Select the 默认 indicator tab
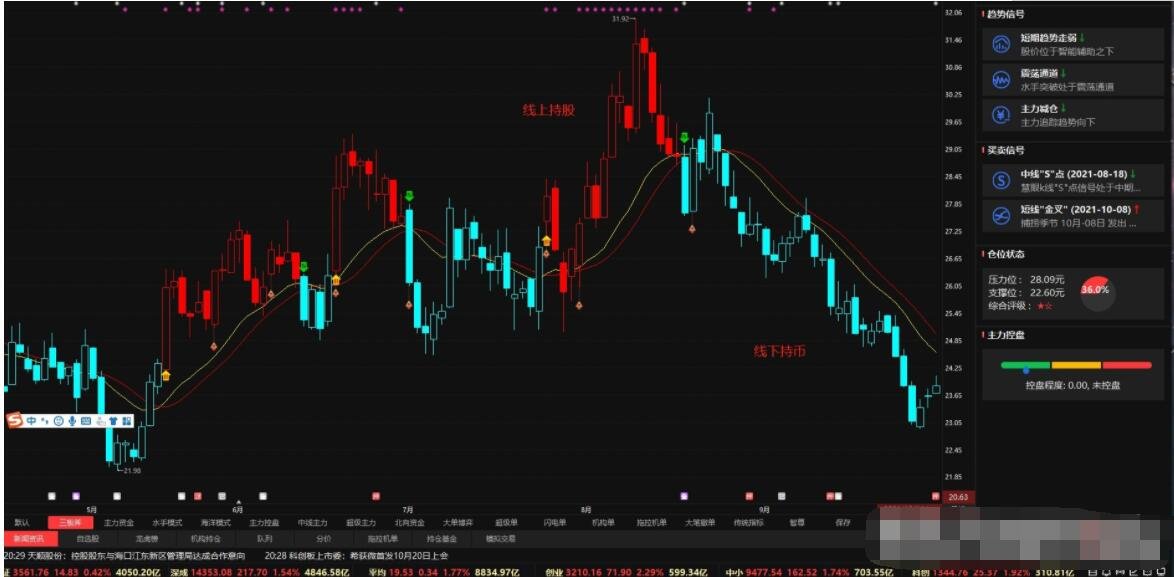Viewport: 1174px width, 577px height. tap(22, 522)
